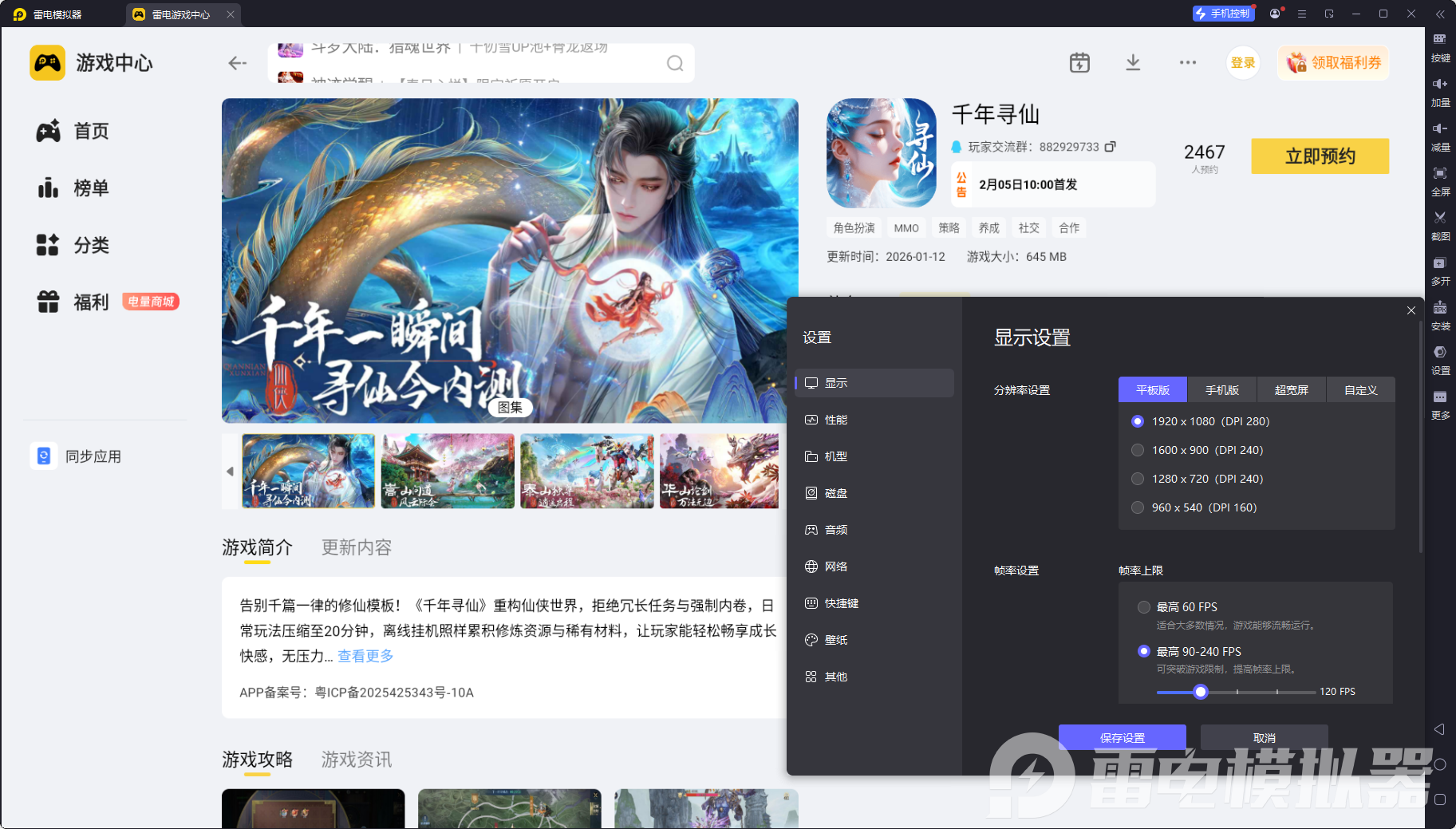Open the 更新内容 tab

point(357,547)
